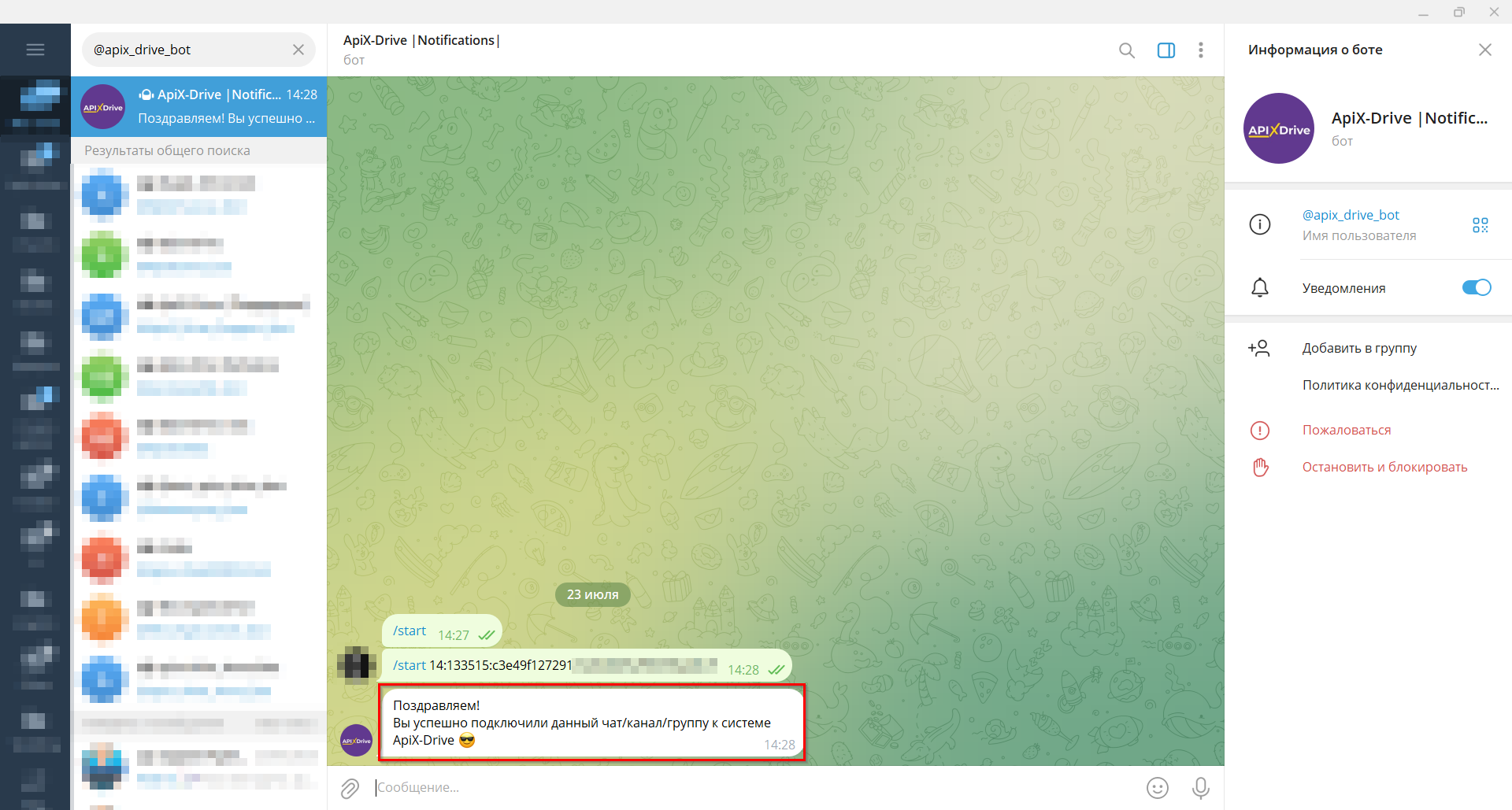Search messages in this chat
Screen dimensions: 1512x810
pos(1127,50)
